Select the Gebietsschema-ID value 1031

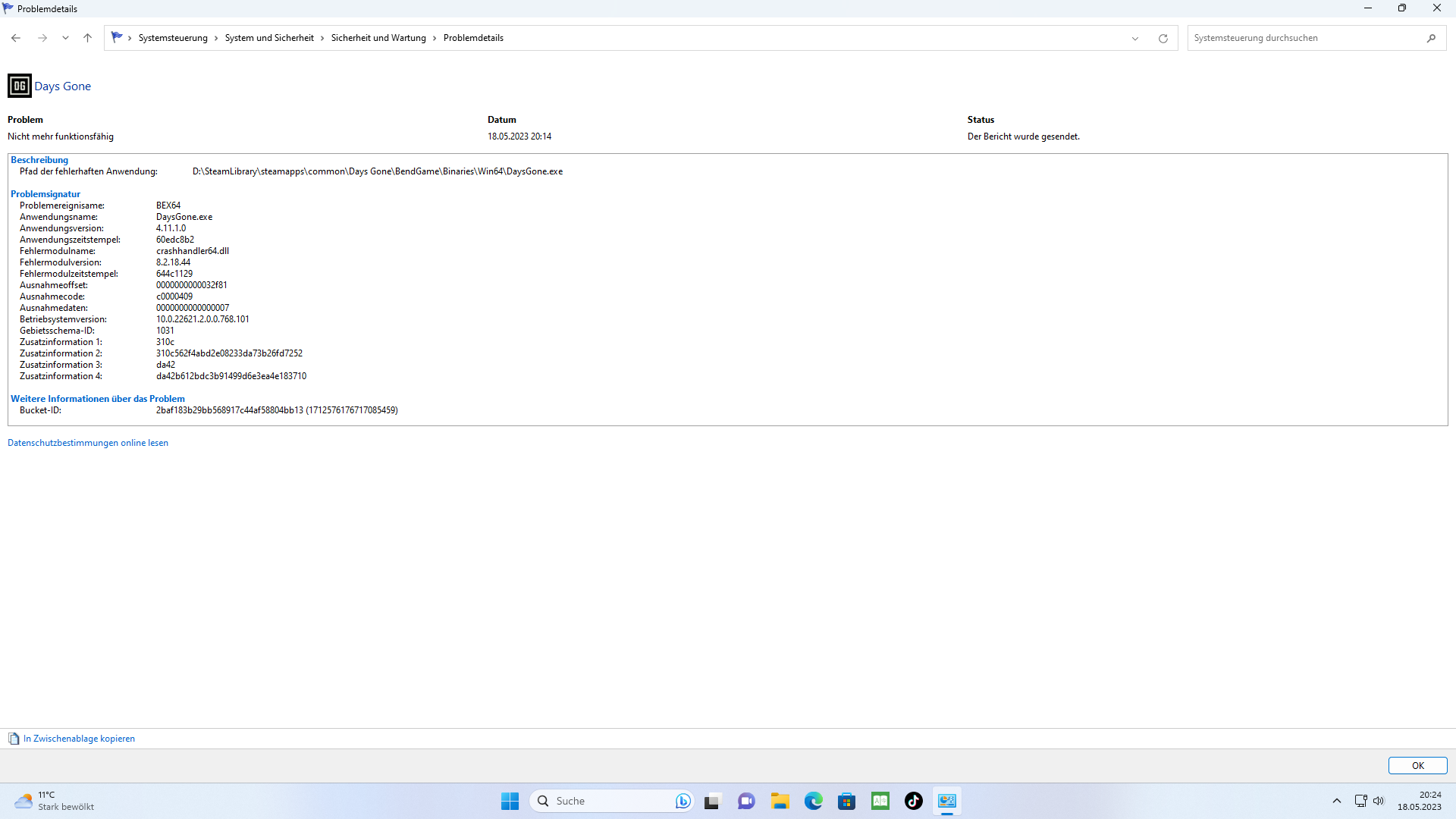pos(165,331)
